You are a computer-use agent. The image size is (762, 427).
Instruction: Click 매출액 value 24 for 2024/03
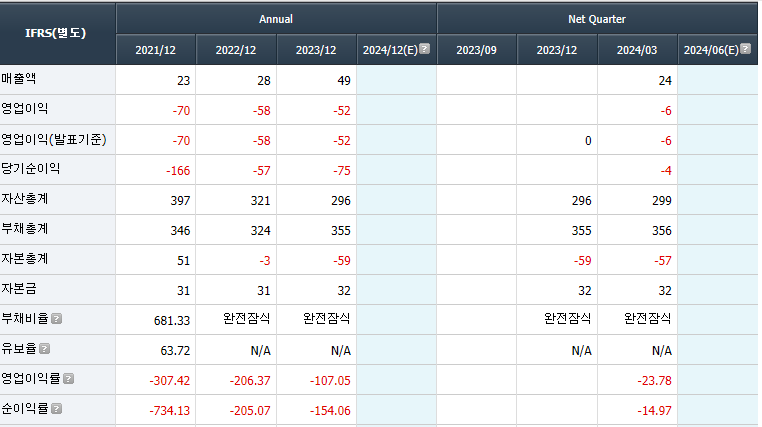click(665, 81)
